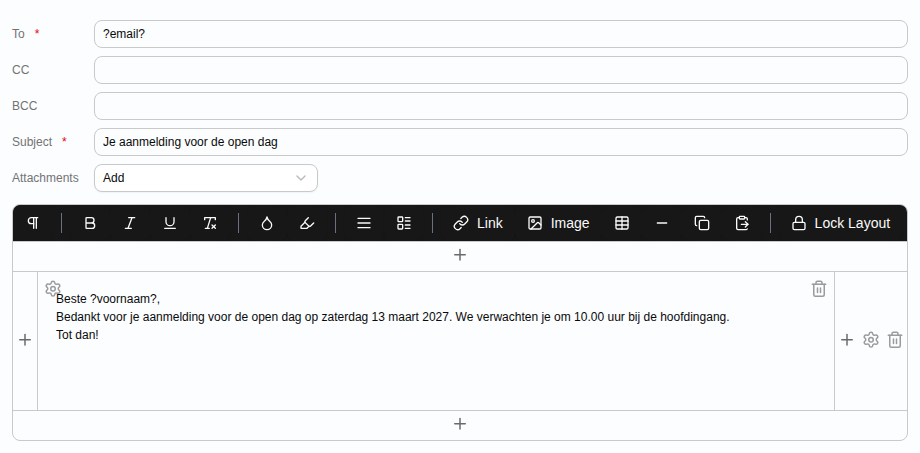This screenshot has height=453, width=920.
Task: Focus the BCC input field
Action: 500,106
